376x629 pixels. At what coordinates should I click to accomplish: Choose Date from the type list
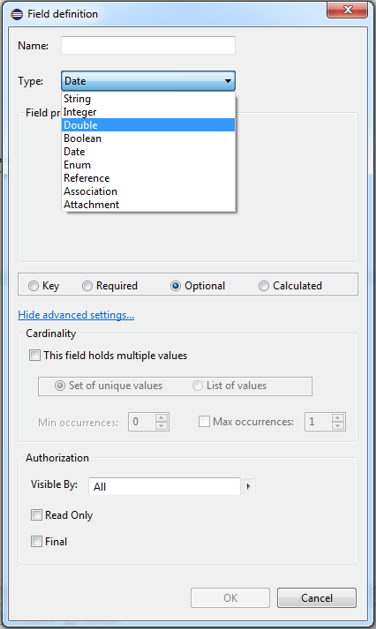click(x=148, y=152)
